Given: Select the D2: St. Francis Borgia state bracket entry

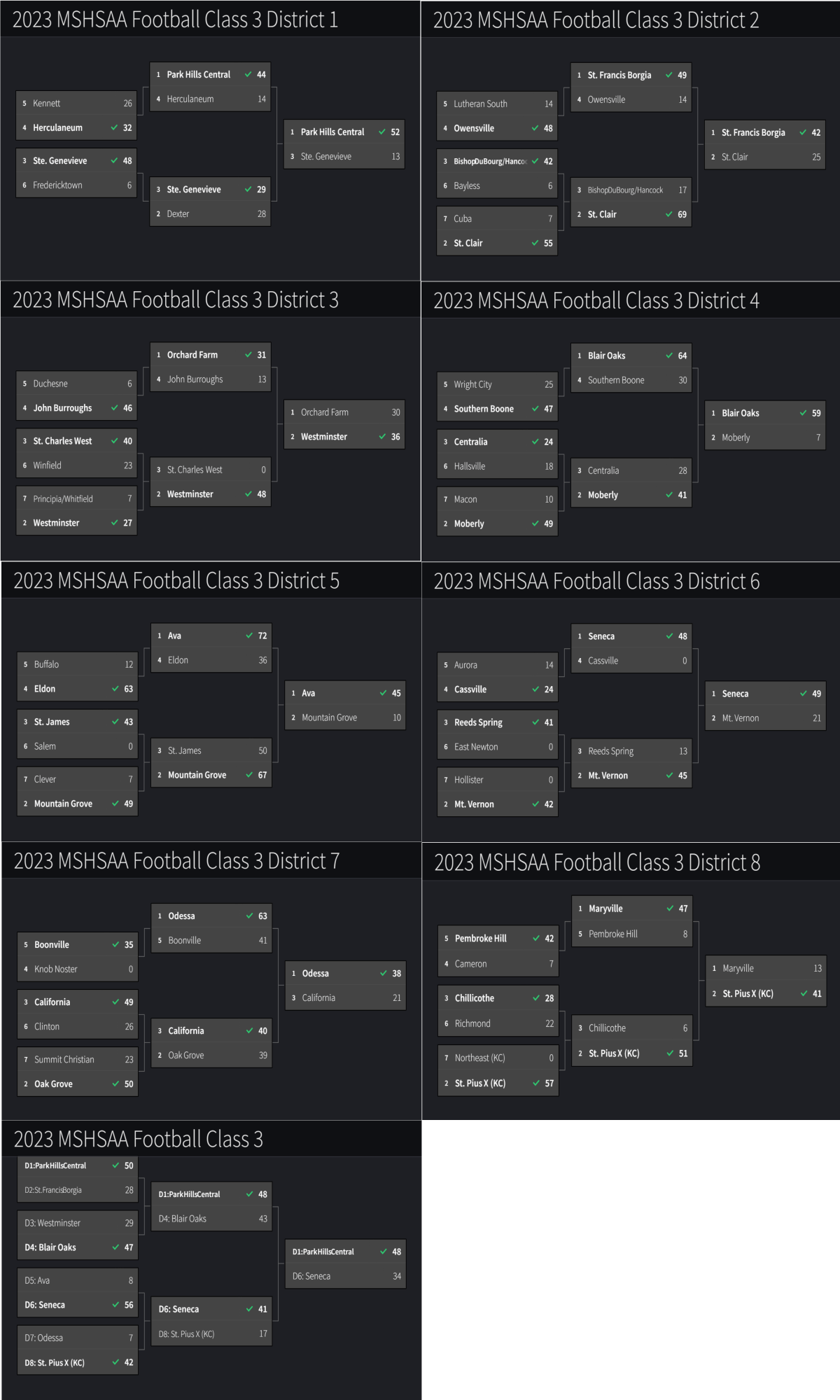Looking at the screenshot, I should click(77, 1190).
